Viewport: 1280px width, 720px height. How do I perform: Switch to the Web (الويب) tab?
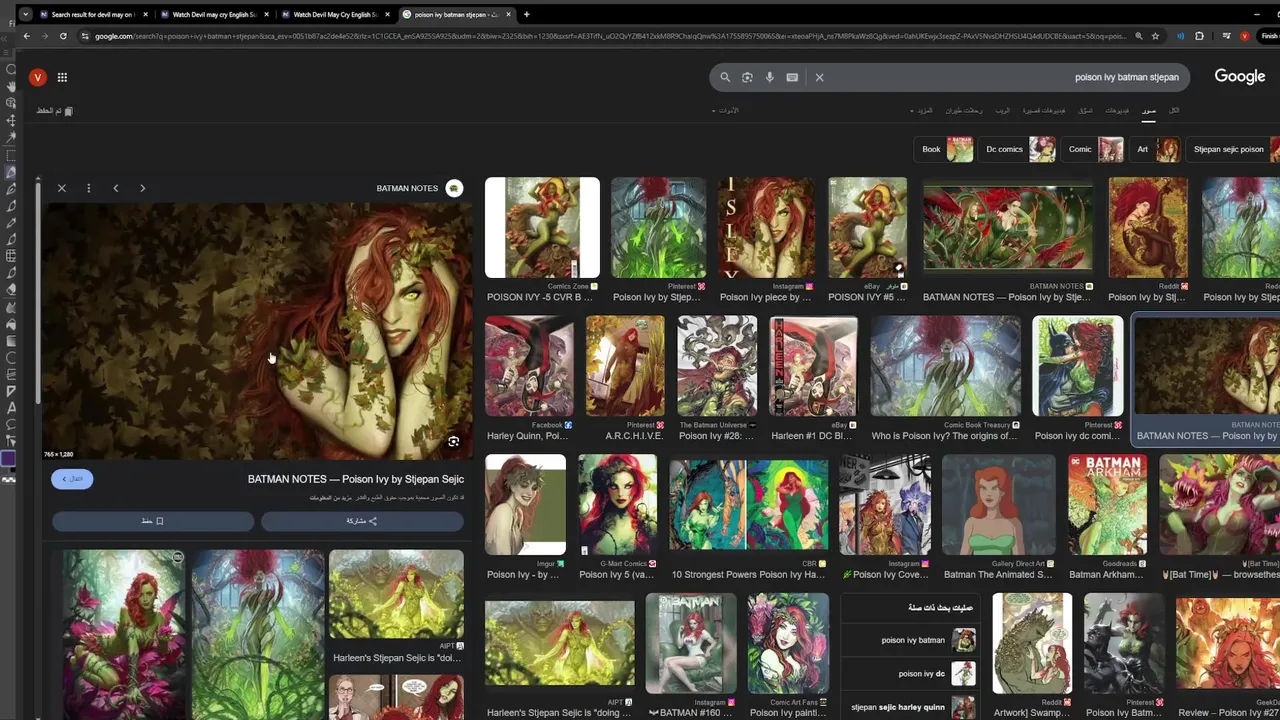point(1002,111)
